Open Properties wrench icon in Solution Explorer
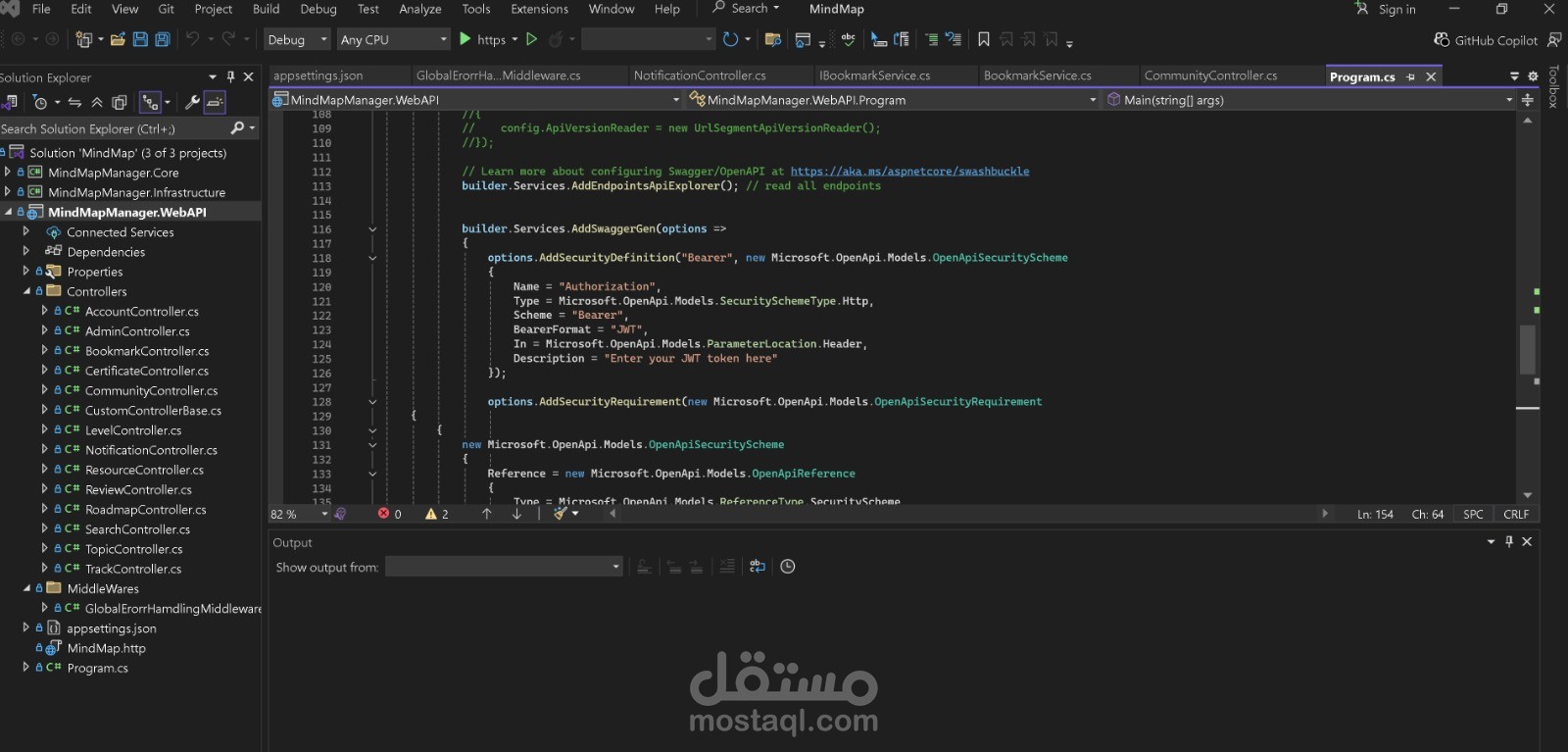The width and height of the screenshot is (1568, 752). (x=192, y=102)
